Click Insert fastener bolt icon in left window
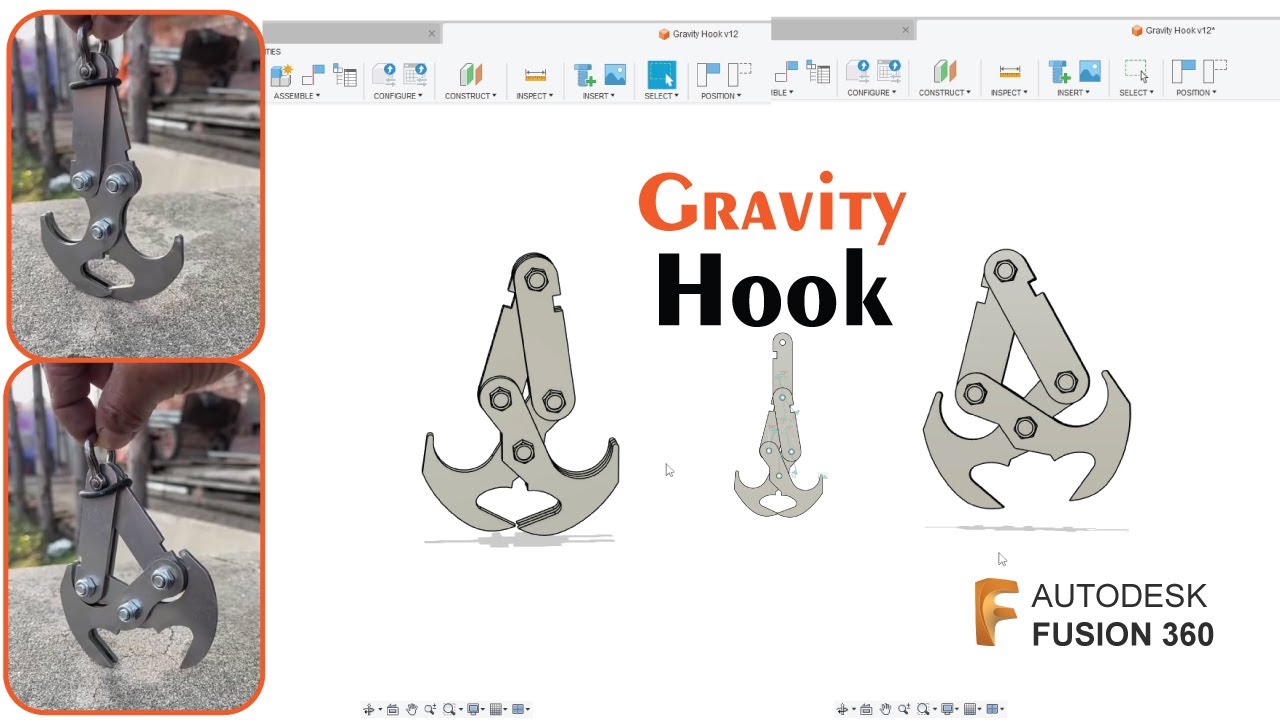 point(585,75)
